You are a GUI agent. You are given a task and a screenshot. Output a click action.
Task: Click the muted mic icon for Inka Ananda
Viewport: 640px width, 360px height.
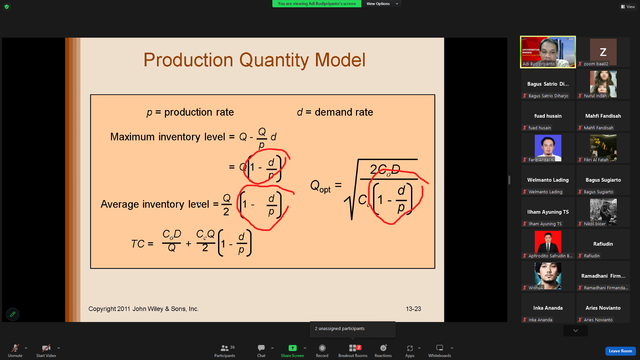pyautogui.click(x=525, y=320)
